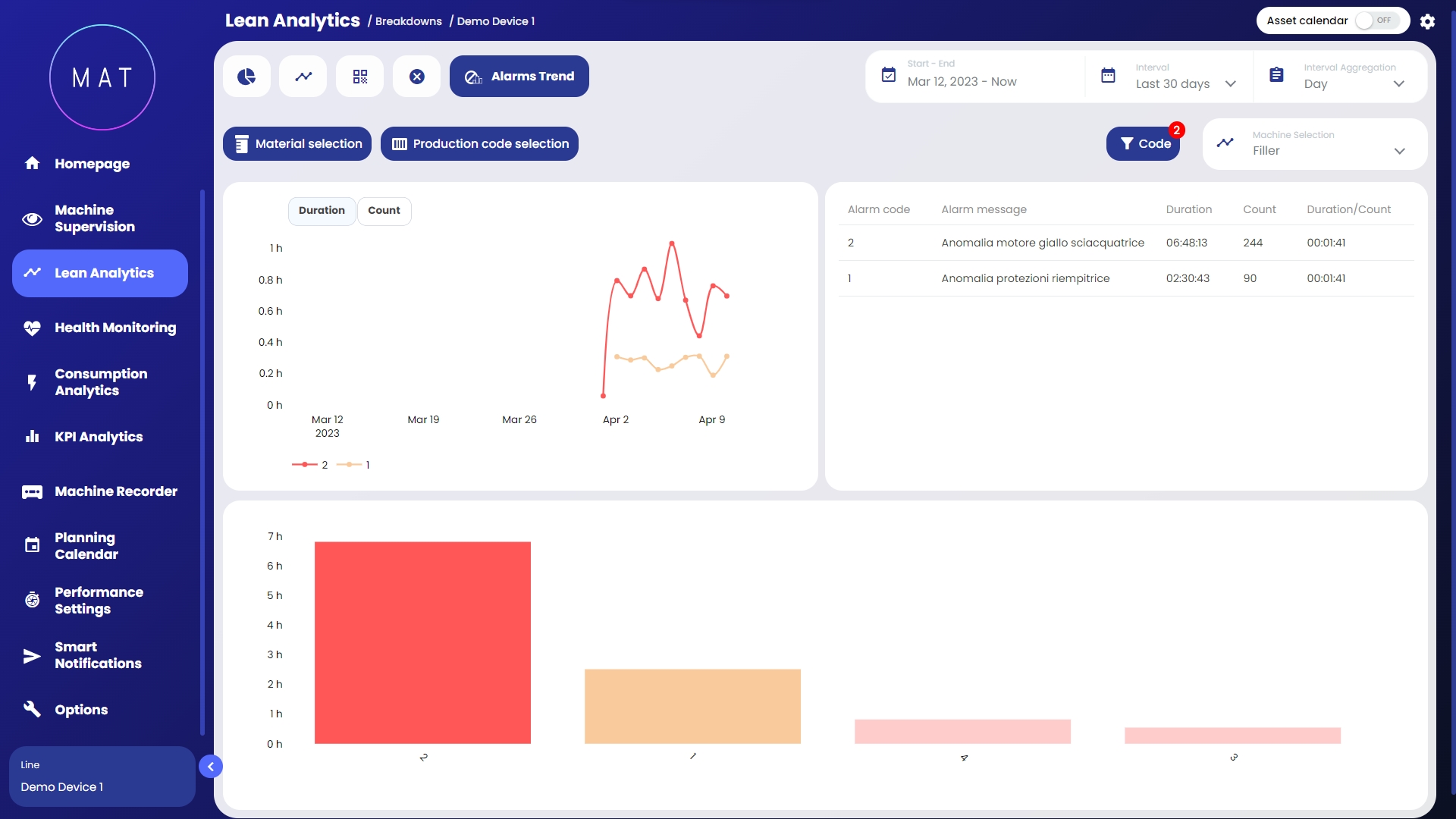
Task: Select the QR code grid icon
Action: (360, 77)
